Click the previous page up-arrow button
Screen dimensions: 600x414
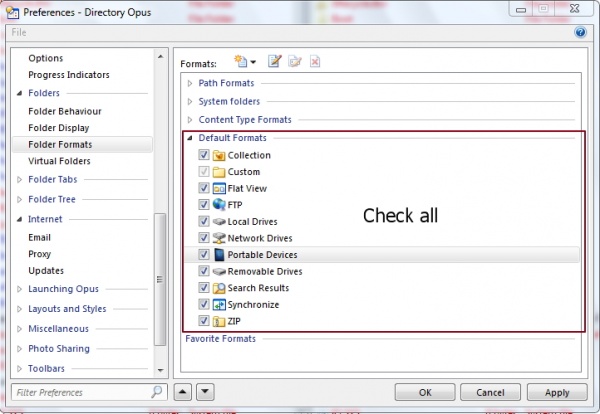tap(183, 392)
